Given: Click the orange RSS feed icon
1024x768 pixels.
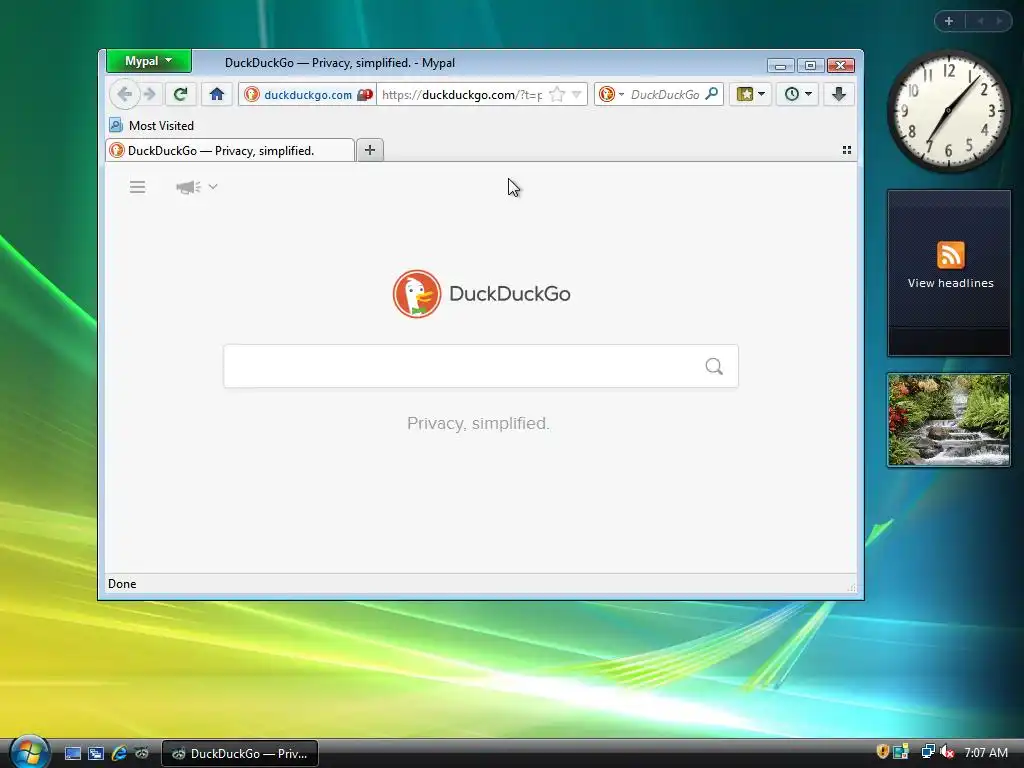Looking at the screenshot, I should click(x=950, y=255).
